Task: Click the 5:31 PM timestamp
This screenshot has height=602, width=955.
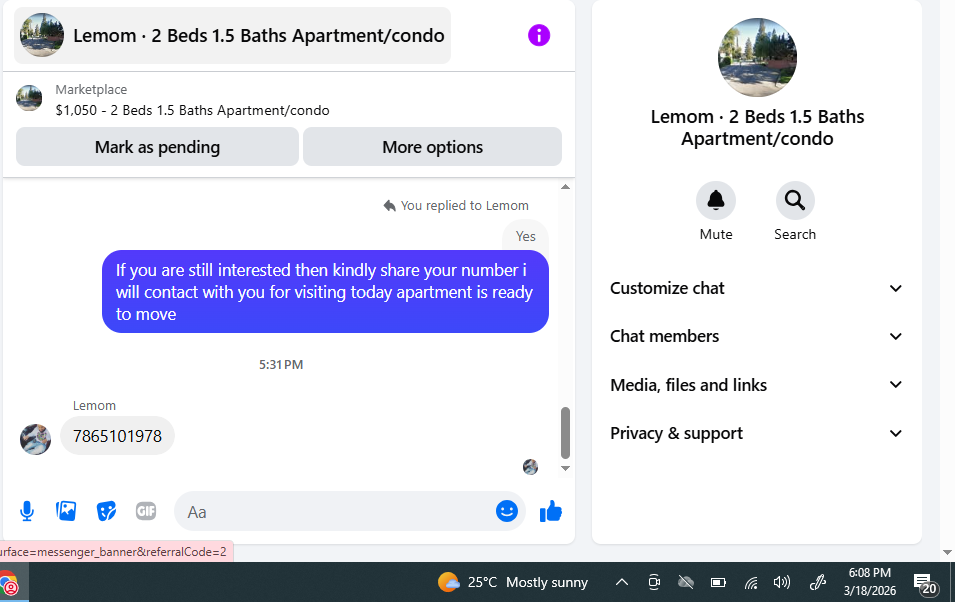Action: click(281, 364)
